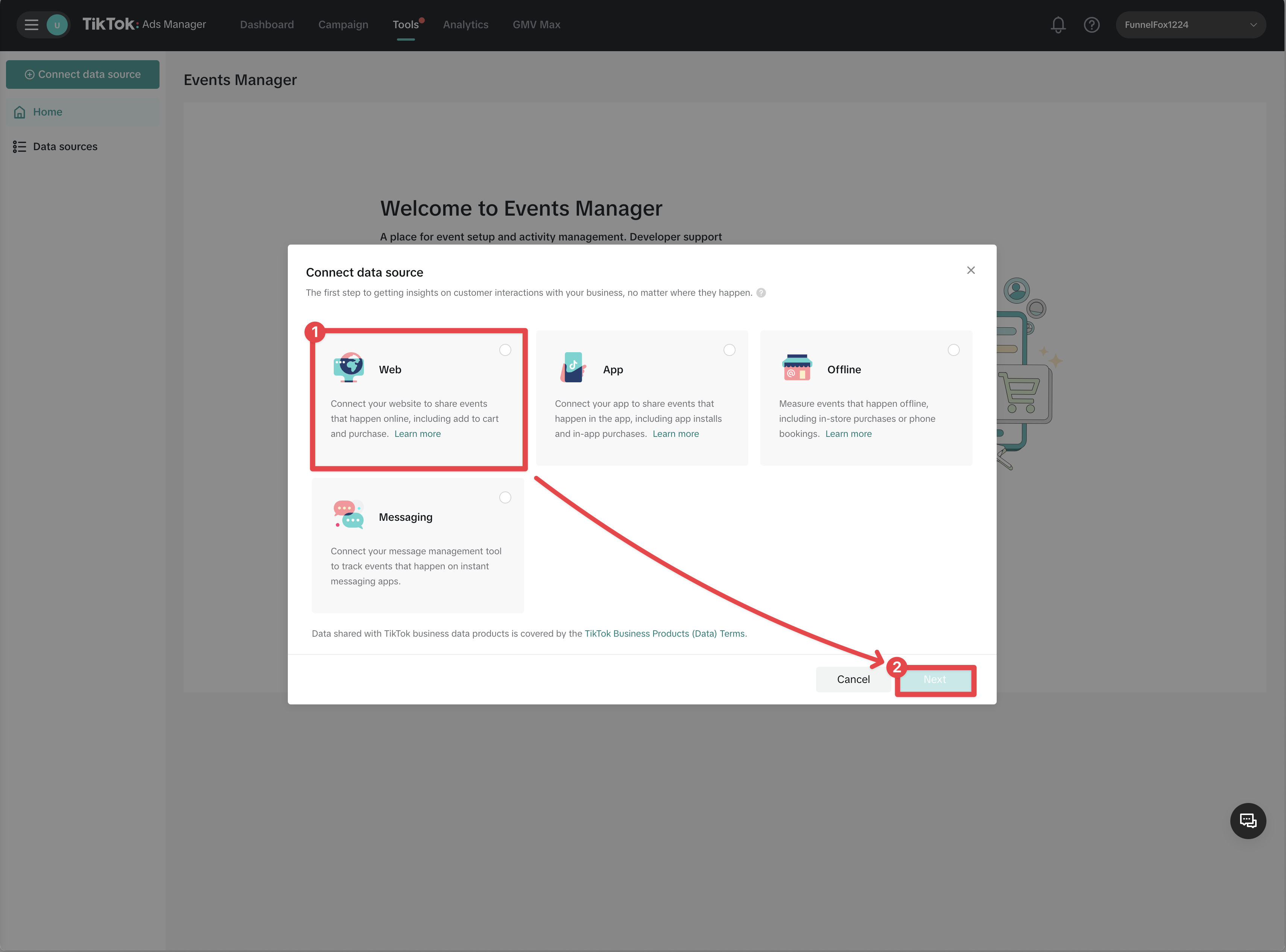
Task: Click the info tooltip icon after description
Action: pos(760,293)
